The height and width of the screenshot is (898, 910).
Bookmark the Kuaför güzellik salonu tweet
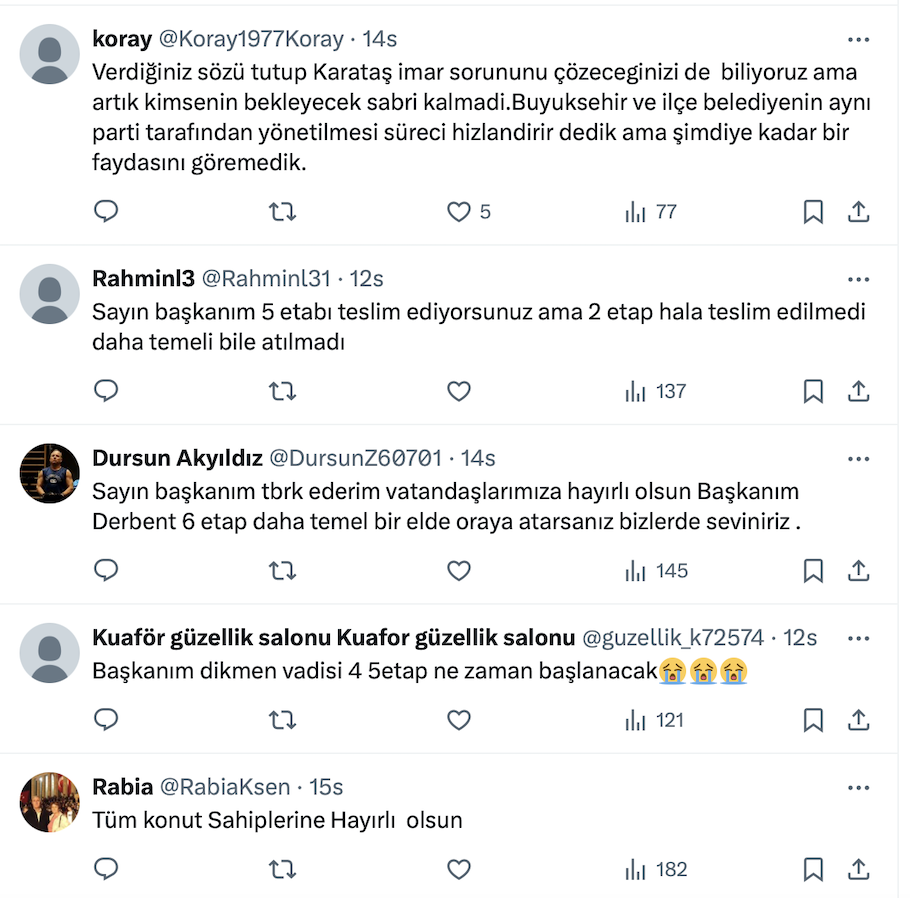coord(813,720)
